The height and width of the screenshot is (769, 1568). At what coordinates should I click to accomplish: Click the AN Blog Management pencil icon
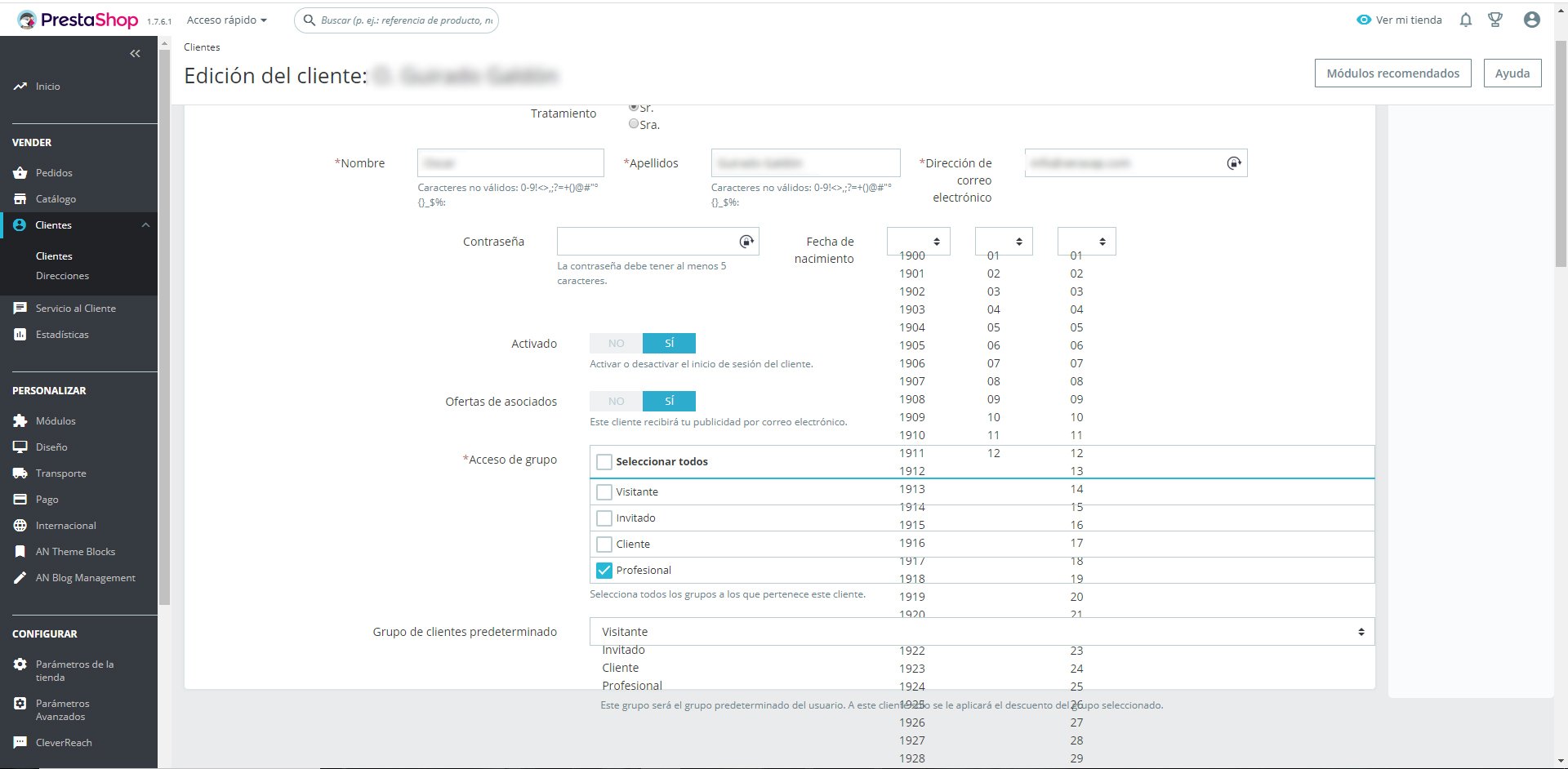point(20,577)
